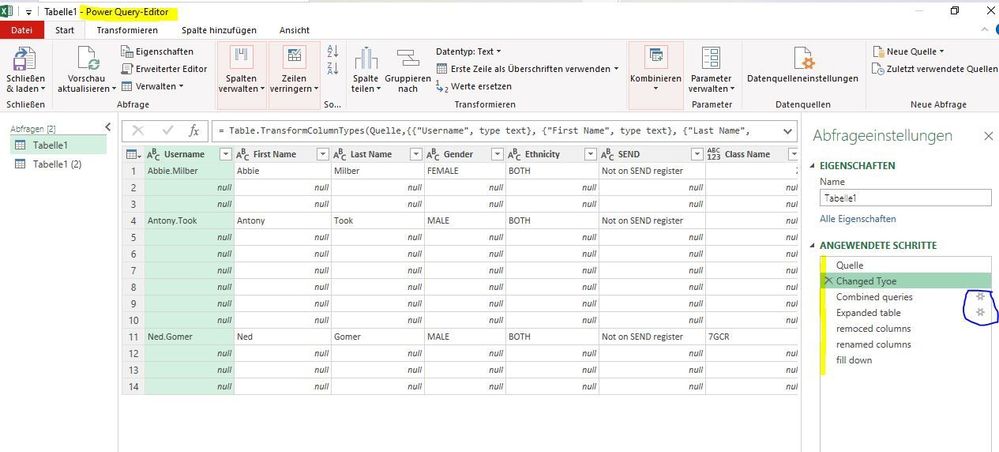This screenshot has width=999, height=452.
Task: Switch to Spalte hinzufügen tab
Action: pyautogui.click(x=219, y=30)
